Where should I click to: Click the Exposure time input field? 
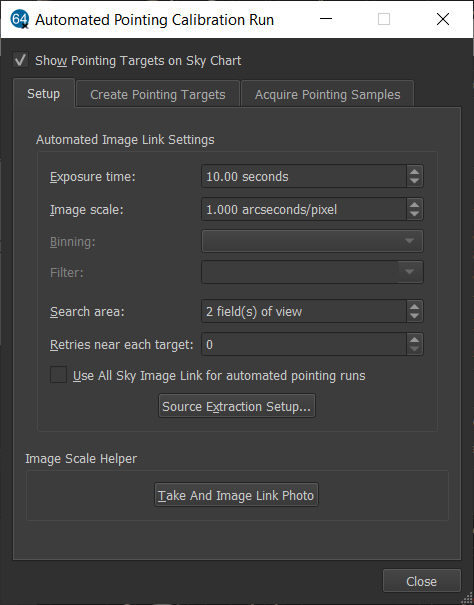click(x=304, y=177)
